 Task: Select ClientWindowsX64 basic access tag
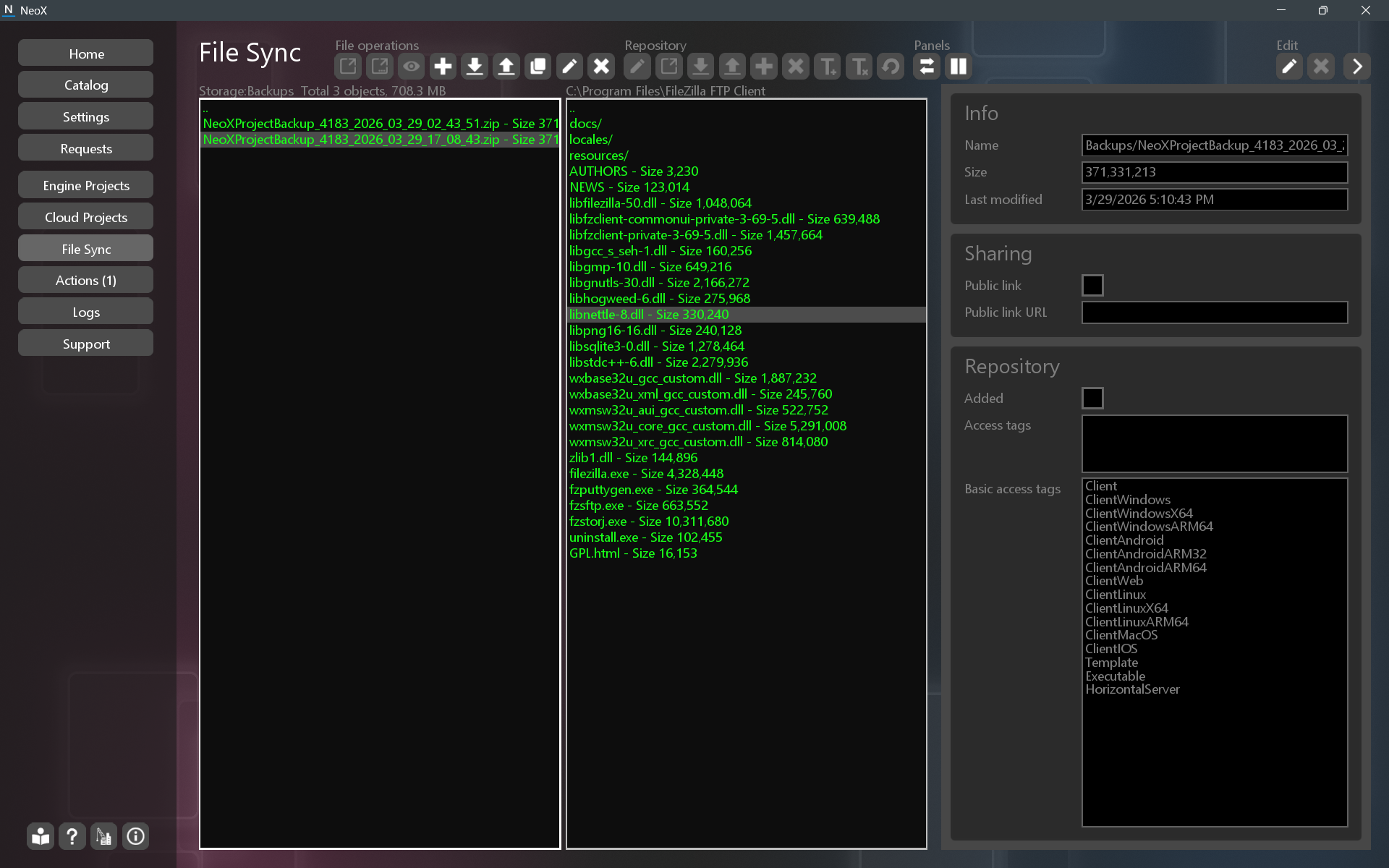(1138, 513)
